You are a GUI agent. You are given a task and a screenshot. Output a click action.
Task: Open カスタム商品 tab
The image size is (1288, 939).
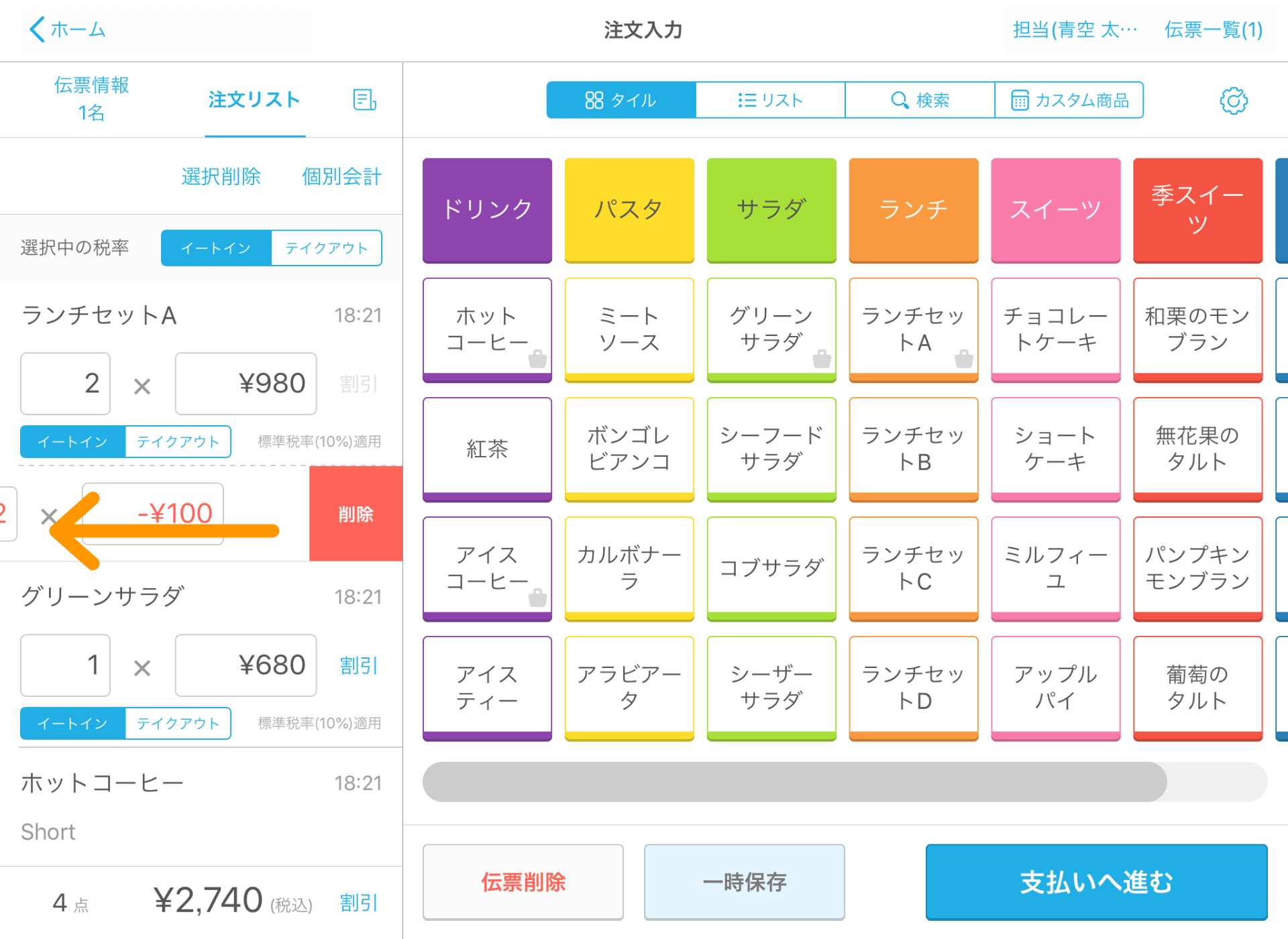[1069, 100]
